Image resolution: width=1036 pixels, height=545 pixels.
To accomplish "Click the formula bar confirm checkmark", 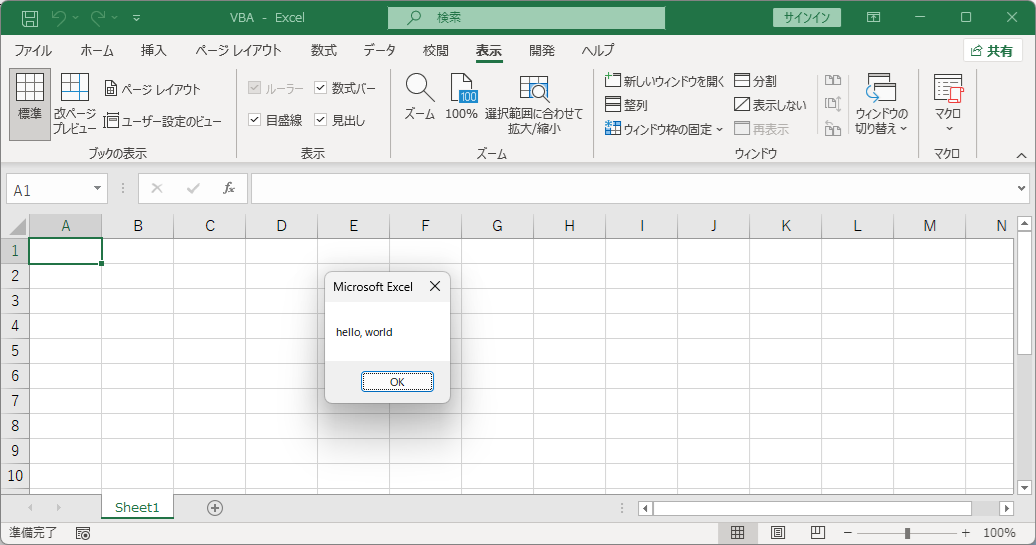I will [x=193, y=188].
